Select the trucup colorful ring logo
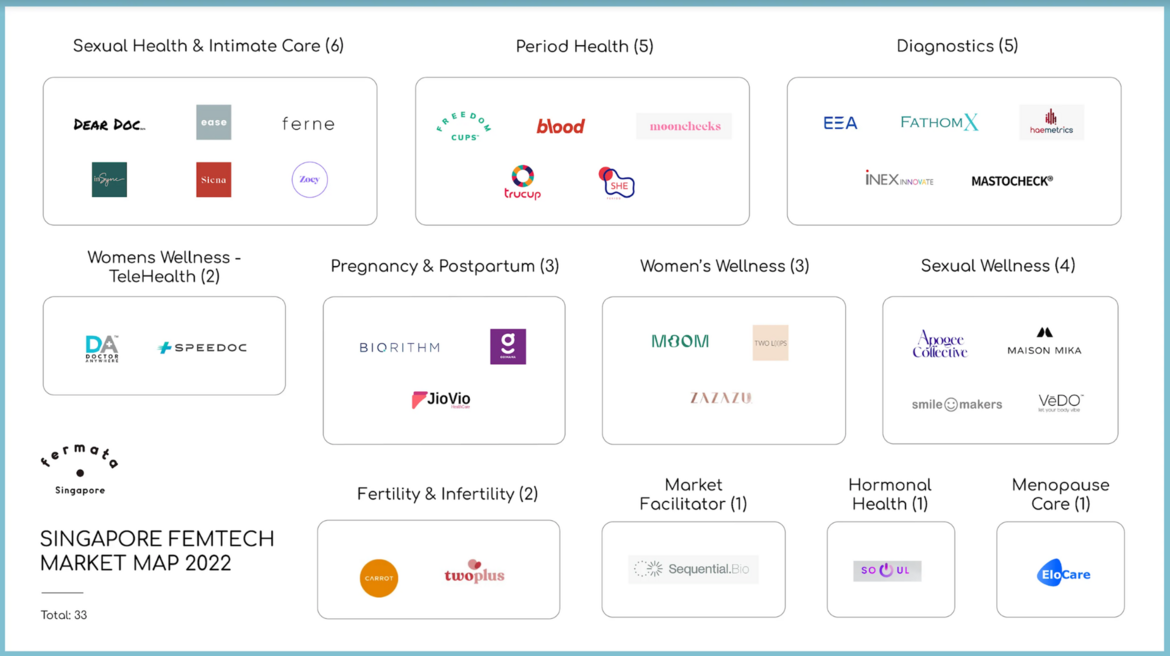 pos(522,182)
